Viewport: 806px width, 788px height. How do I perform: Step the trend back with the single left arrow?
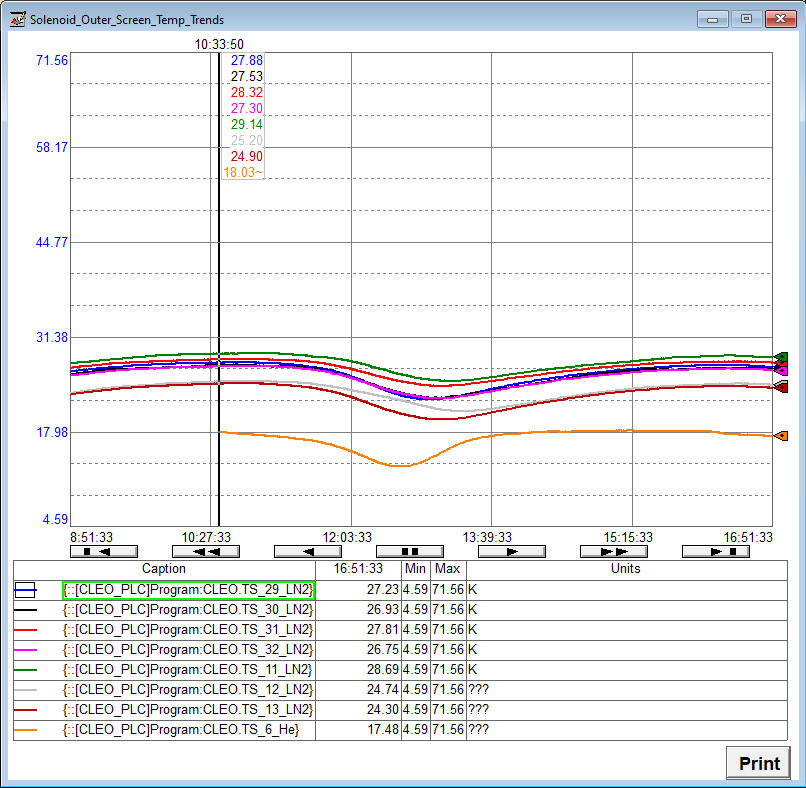[x=308, y=551]
